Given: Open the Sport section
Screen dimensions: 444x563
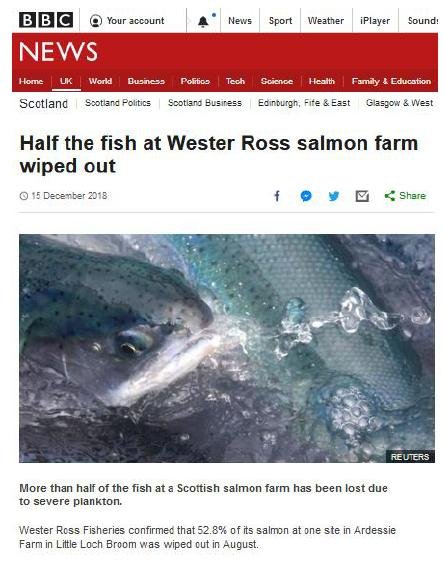Looking at the screenshot, I should click(280, 21).
